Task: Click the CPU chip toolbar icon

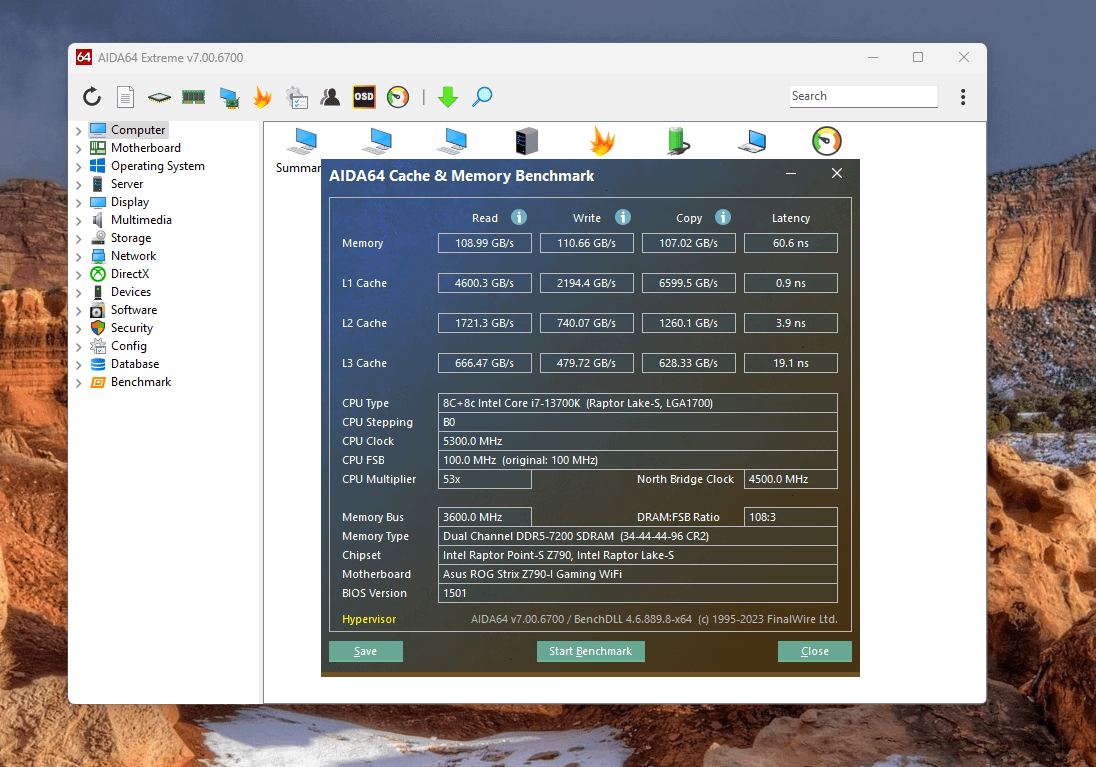Action: [x=159, y=97]
